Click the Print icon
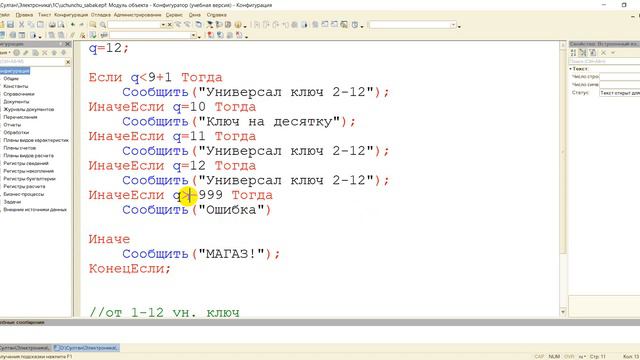The height and width of the screenshot is (360, 640). point(52,24)
